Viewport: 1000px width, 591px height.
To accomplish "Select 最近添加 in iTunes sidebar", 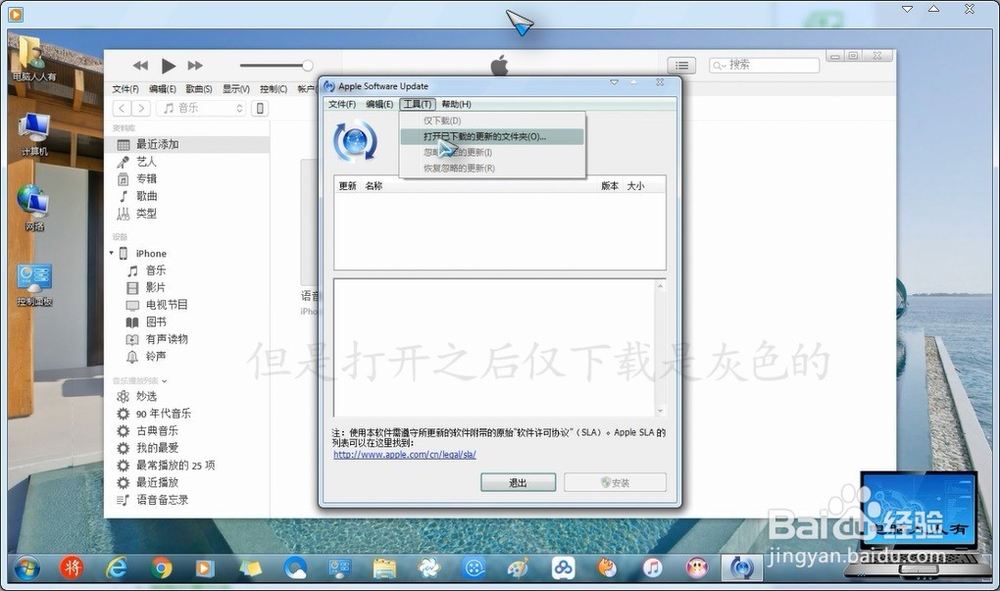I will (x=187, y=145).
